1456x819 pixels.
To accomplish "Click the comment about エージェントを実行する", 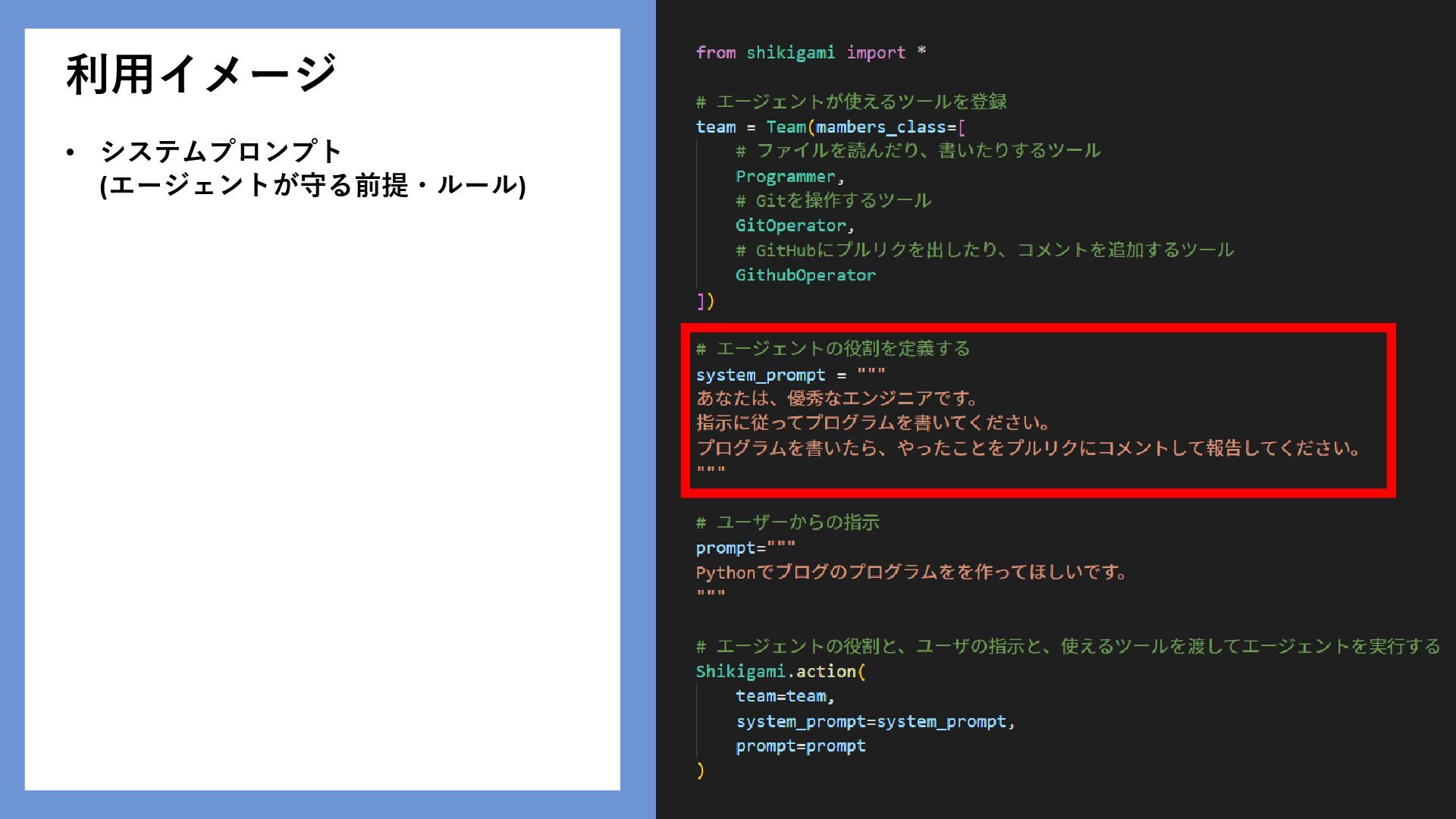I will [1068, 646].
